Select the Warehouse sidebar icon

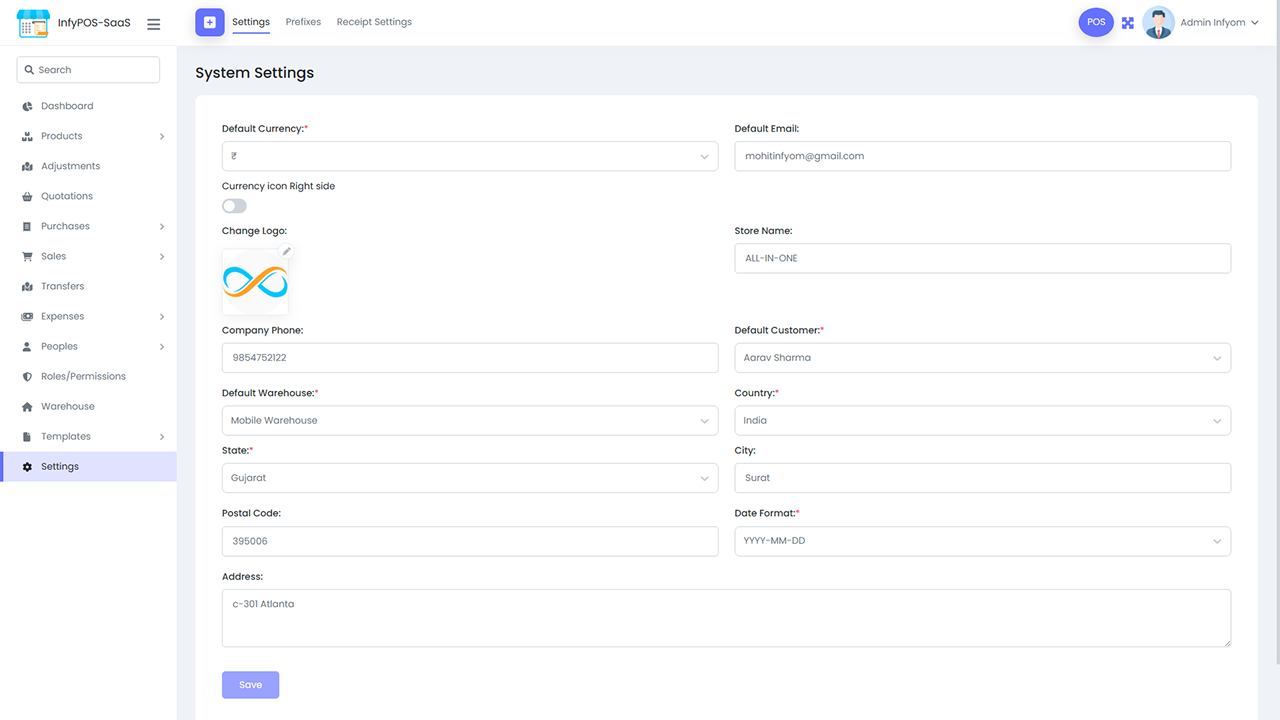[x=28, y=406]
